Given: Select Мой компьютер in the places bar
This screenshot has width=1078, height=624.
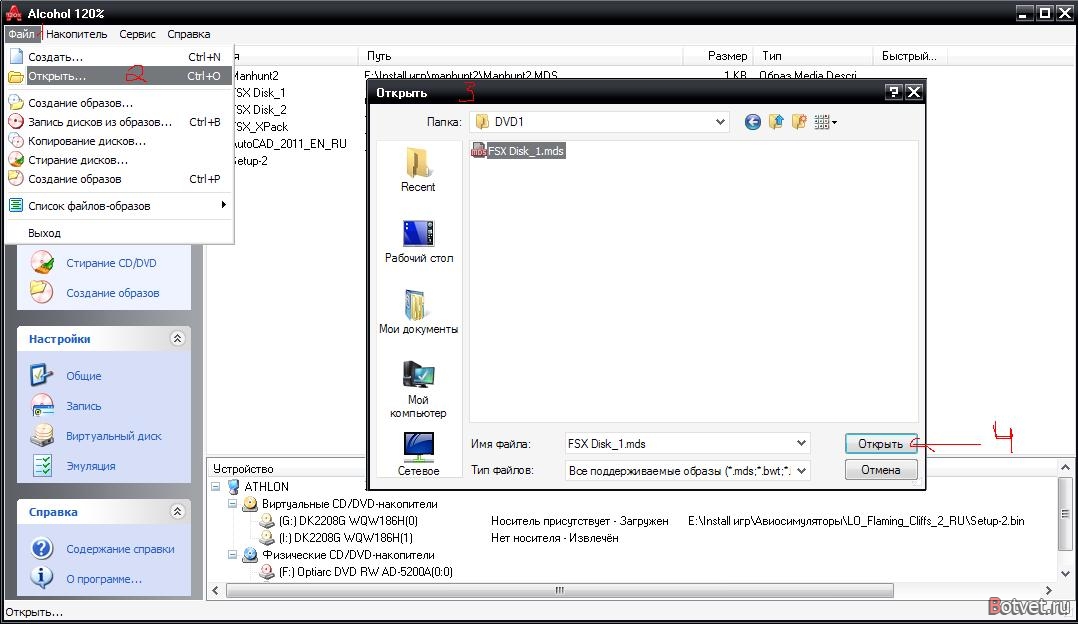Looking at the screenshot, I should (x=418, y=389).
